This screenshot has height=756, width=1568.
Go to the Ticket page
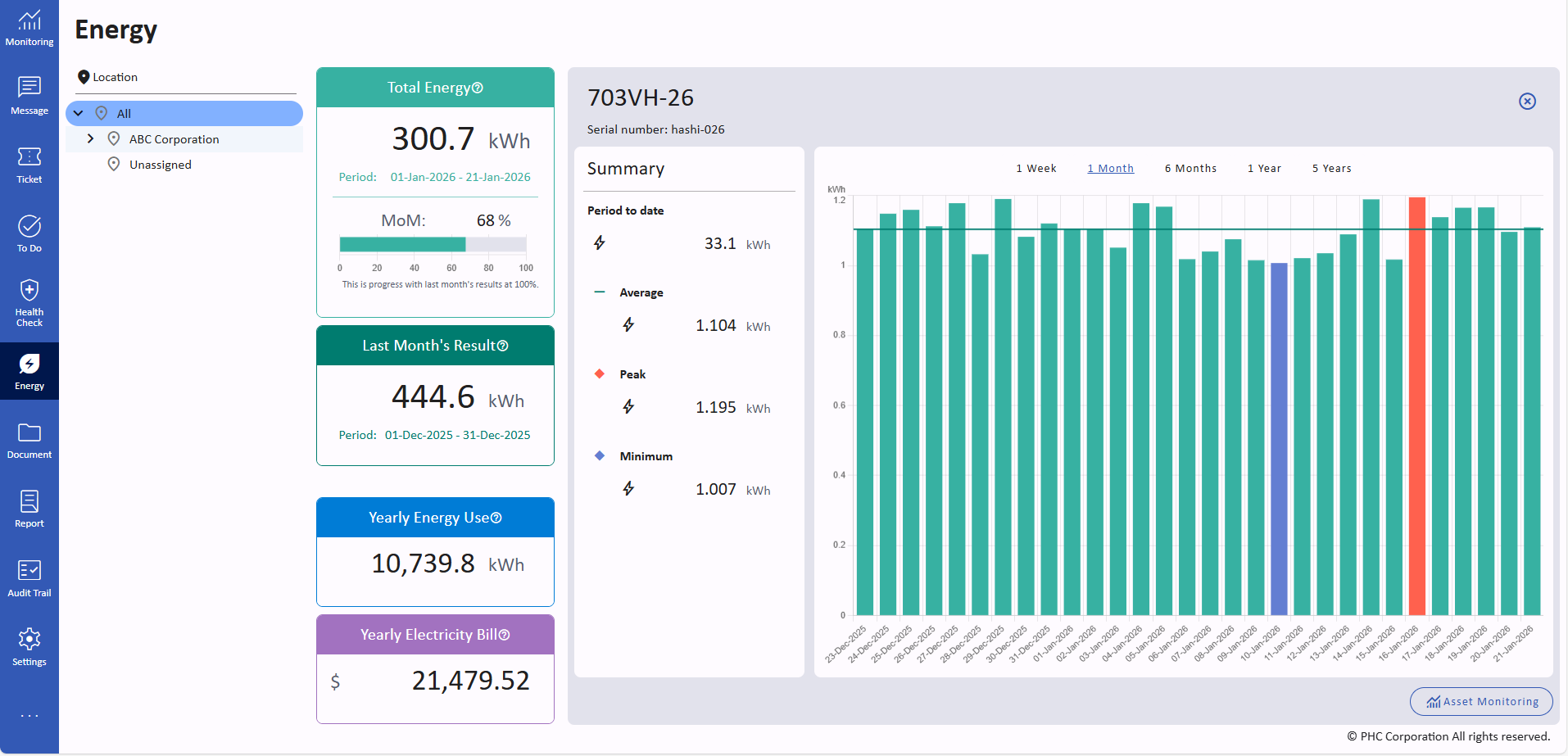(x=29, y=165)
